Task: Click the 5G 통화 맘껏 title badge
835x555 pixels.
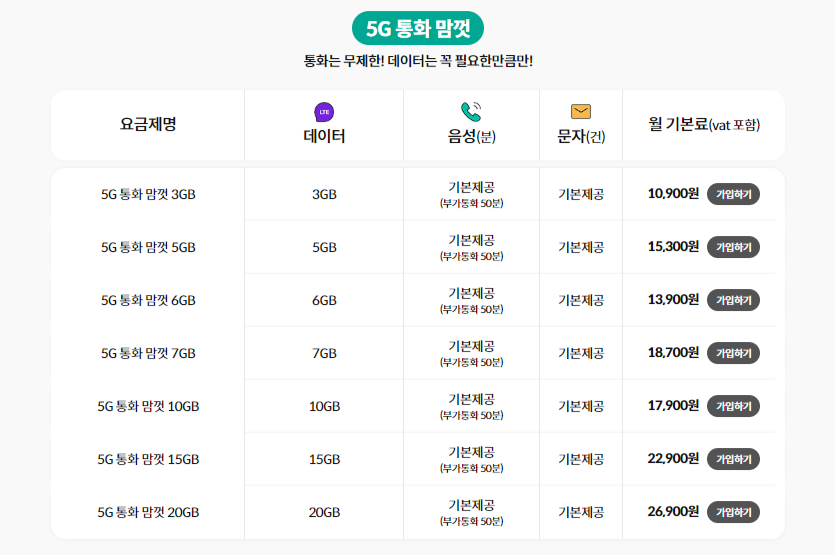Action: [x=418, y=28]
